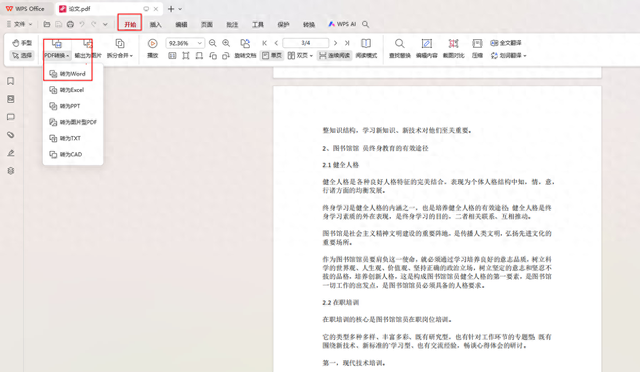
Task: Toggle Continuous reading (连续阅读) mode
Action: 335,55
